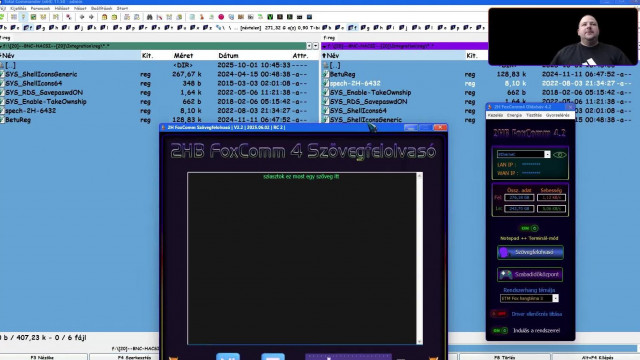Click the parent folder [..] in right panel
The width and height of the screenshot is (640, 360).
click(335, 65)
